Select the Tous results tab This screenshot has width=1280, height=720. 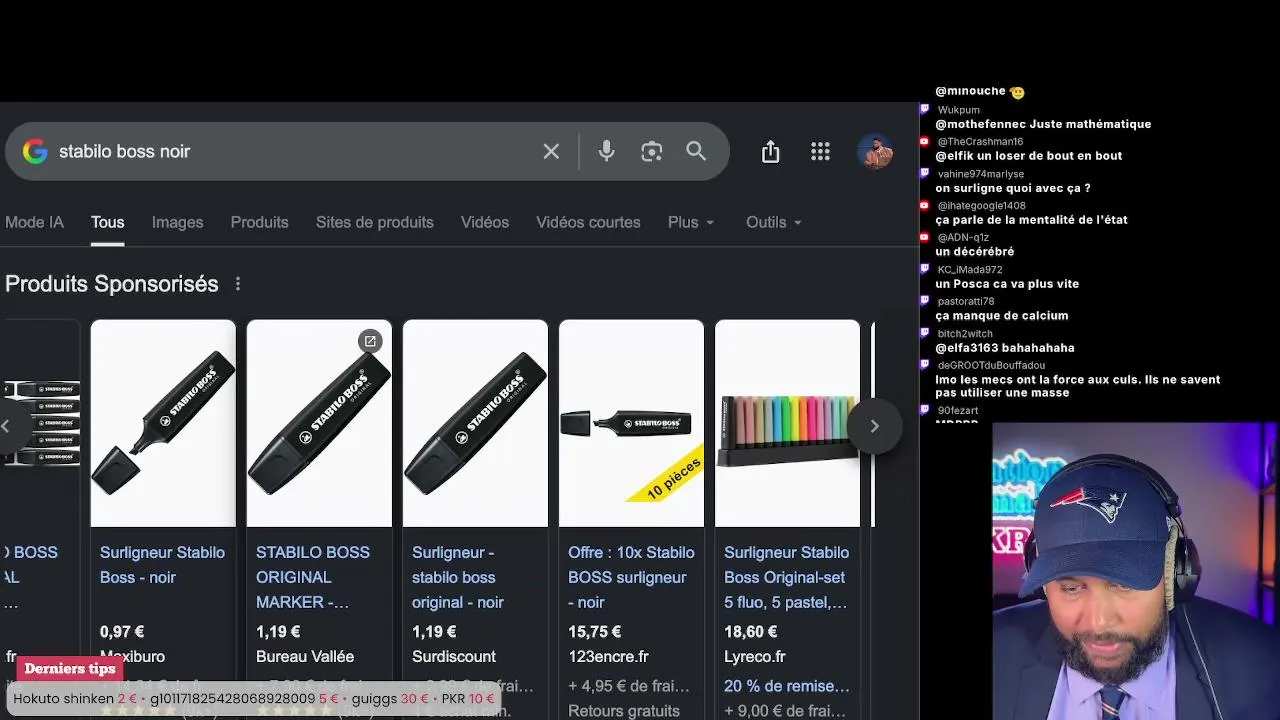point(107,222)
